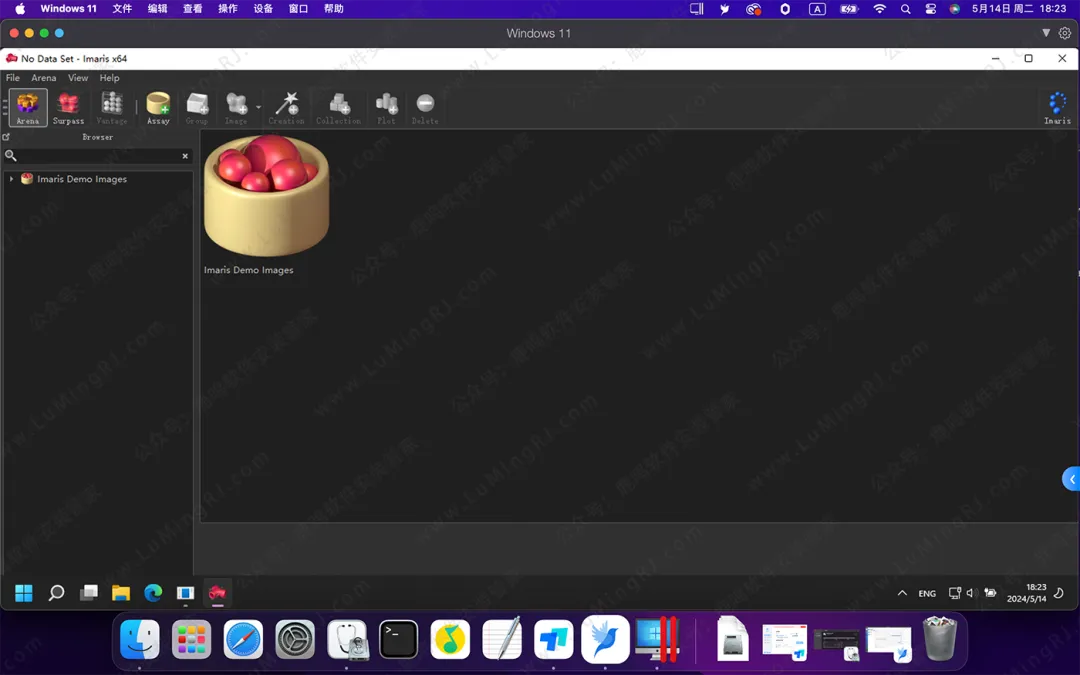Clear the Browser search with the X button
The image size is (1080, 675).
[185, 156]
